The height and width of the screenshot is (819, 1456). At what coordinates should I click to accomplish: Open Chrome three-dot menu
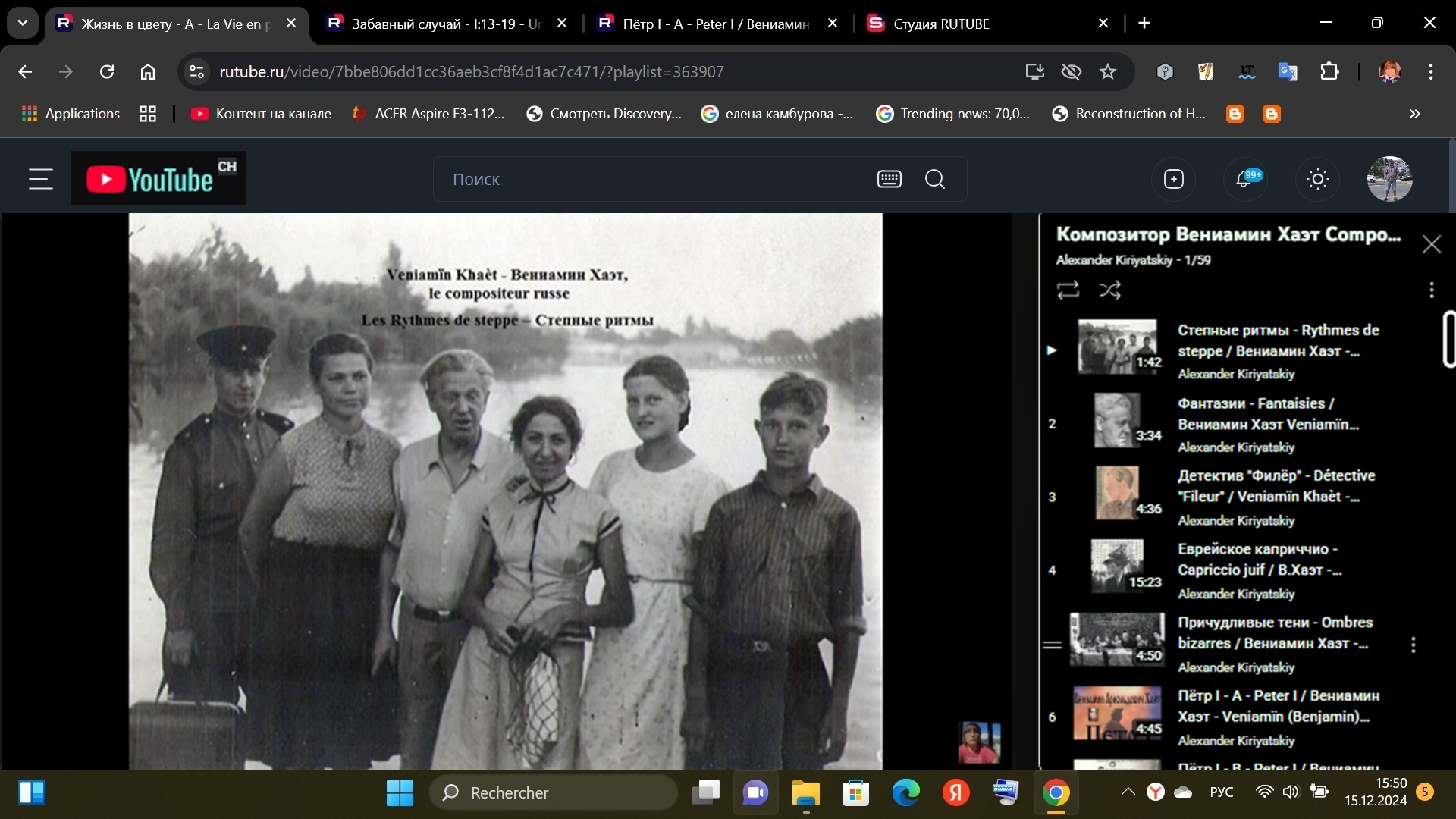click(x=1431, y=71)
